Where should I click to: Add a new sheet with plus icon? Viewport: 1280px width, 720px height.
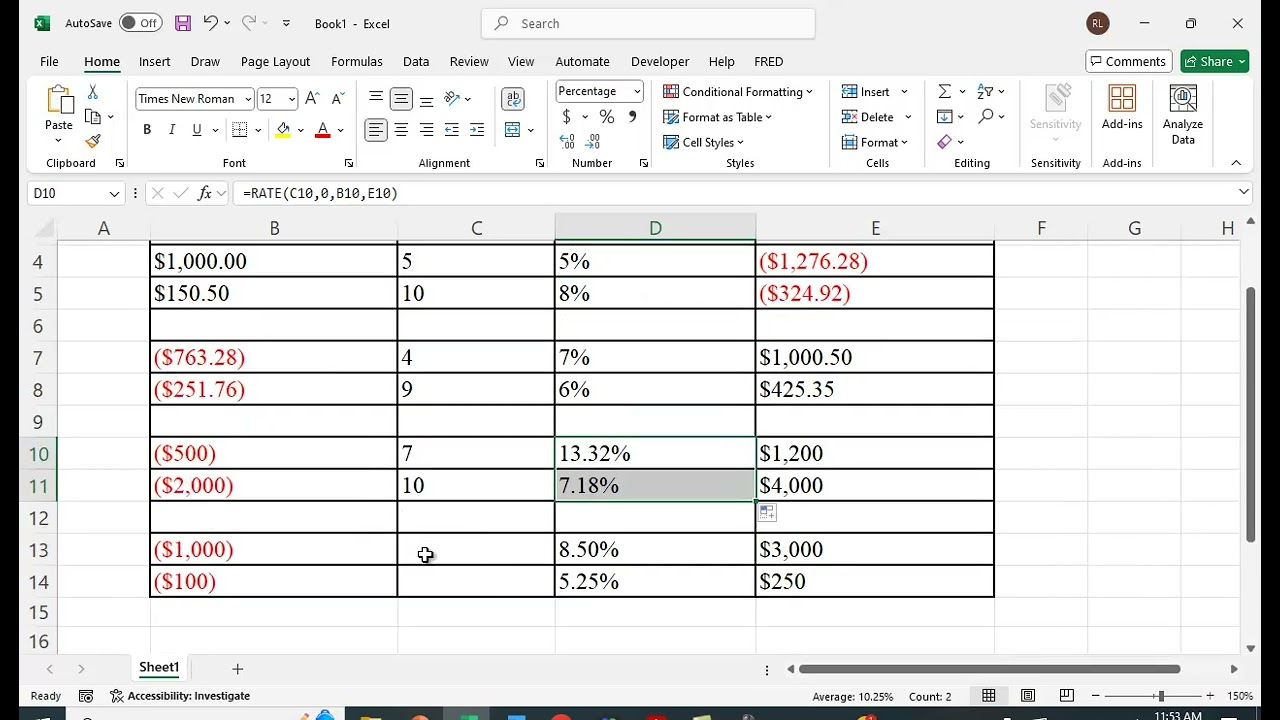pyautogui.click(x=237, y=668)
